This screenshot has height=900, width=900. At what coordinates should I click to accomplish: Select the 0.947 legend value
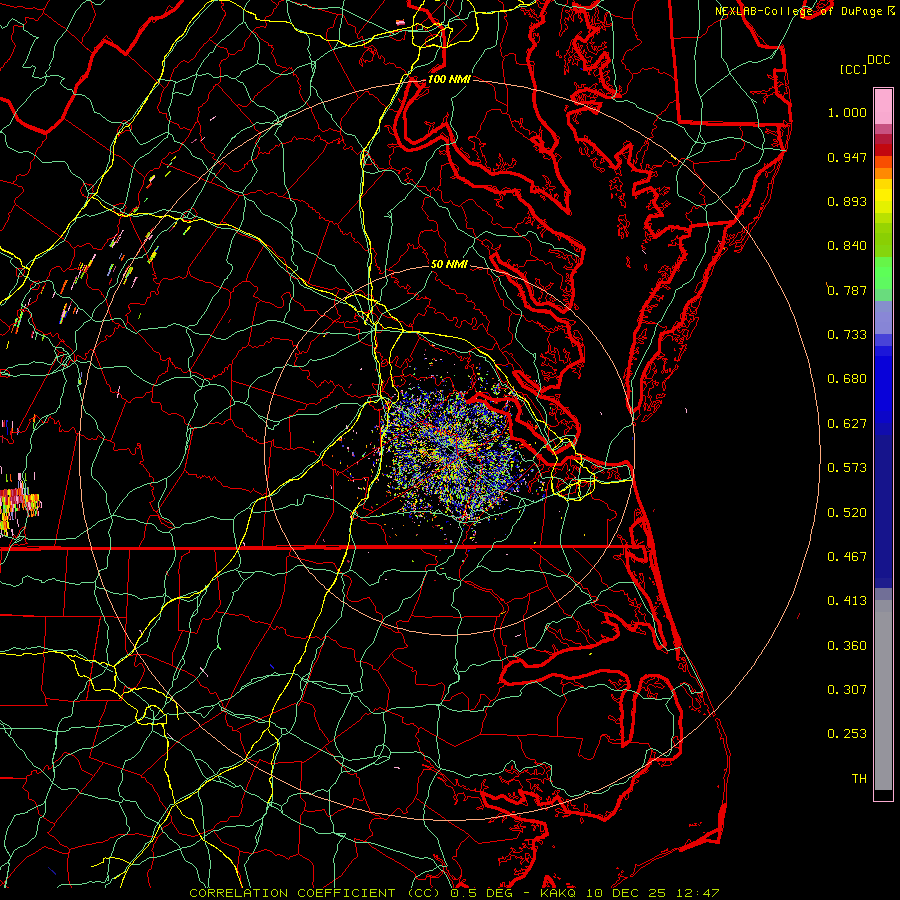point(847,157)
